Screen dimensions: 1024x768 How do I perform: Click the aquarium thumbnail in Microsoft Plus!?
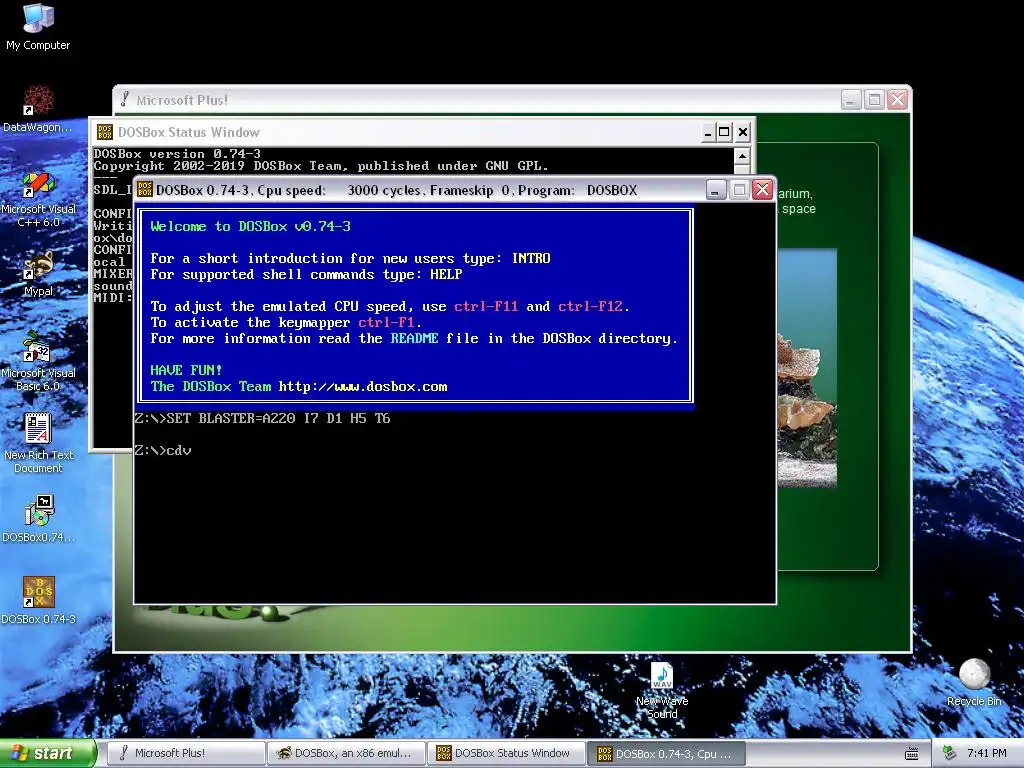[x=807, y=367]
